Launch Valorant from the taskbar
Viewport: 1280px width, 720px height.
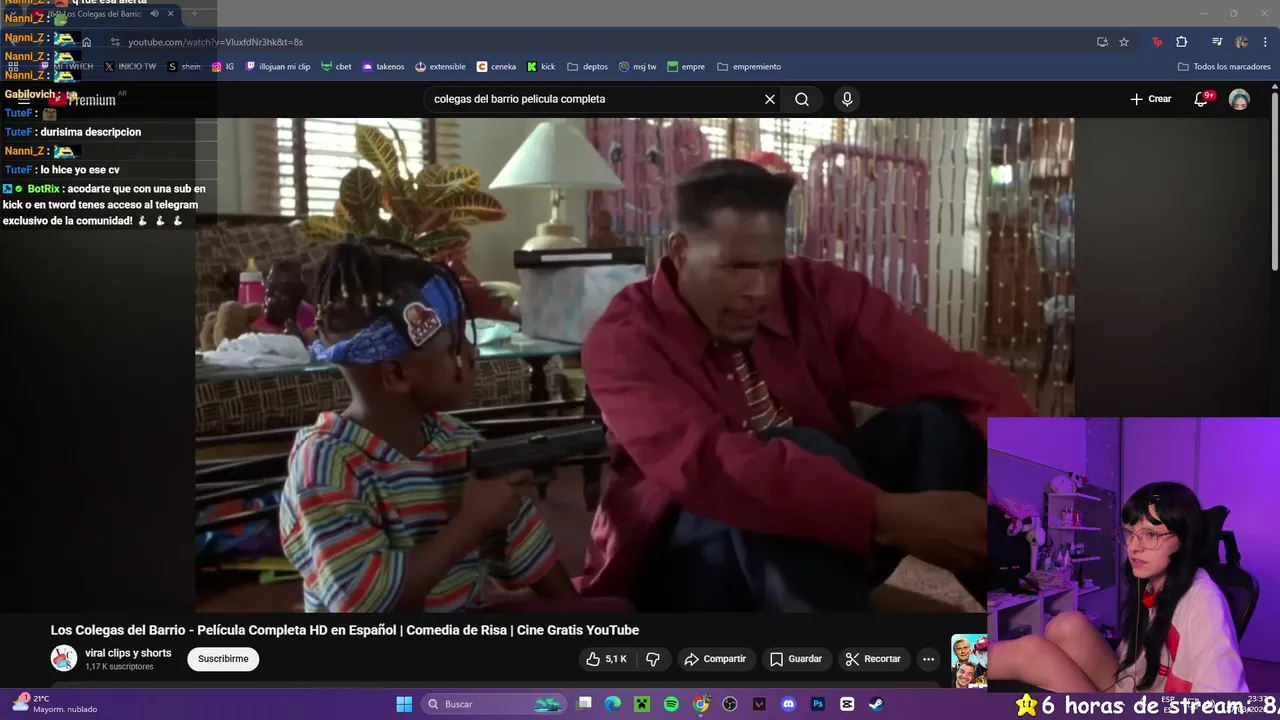pyautogui.click(x=759, y=704)
